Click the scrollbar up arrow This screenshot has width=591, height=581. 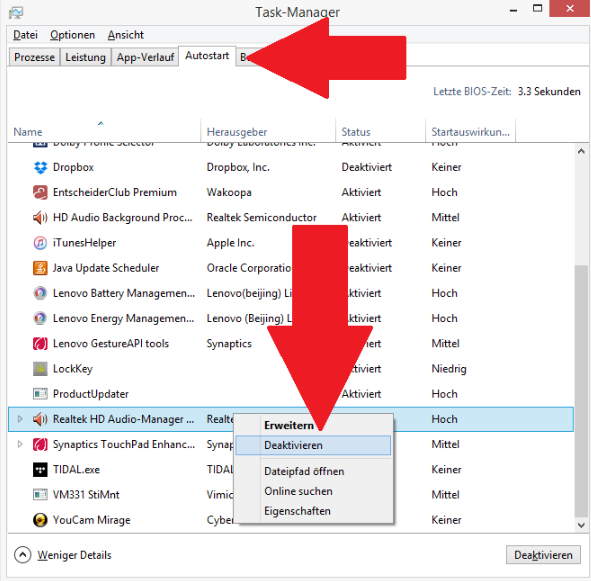tap(581, 151)
